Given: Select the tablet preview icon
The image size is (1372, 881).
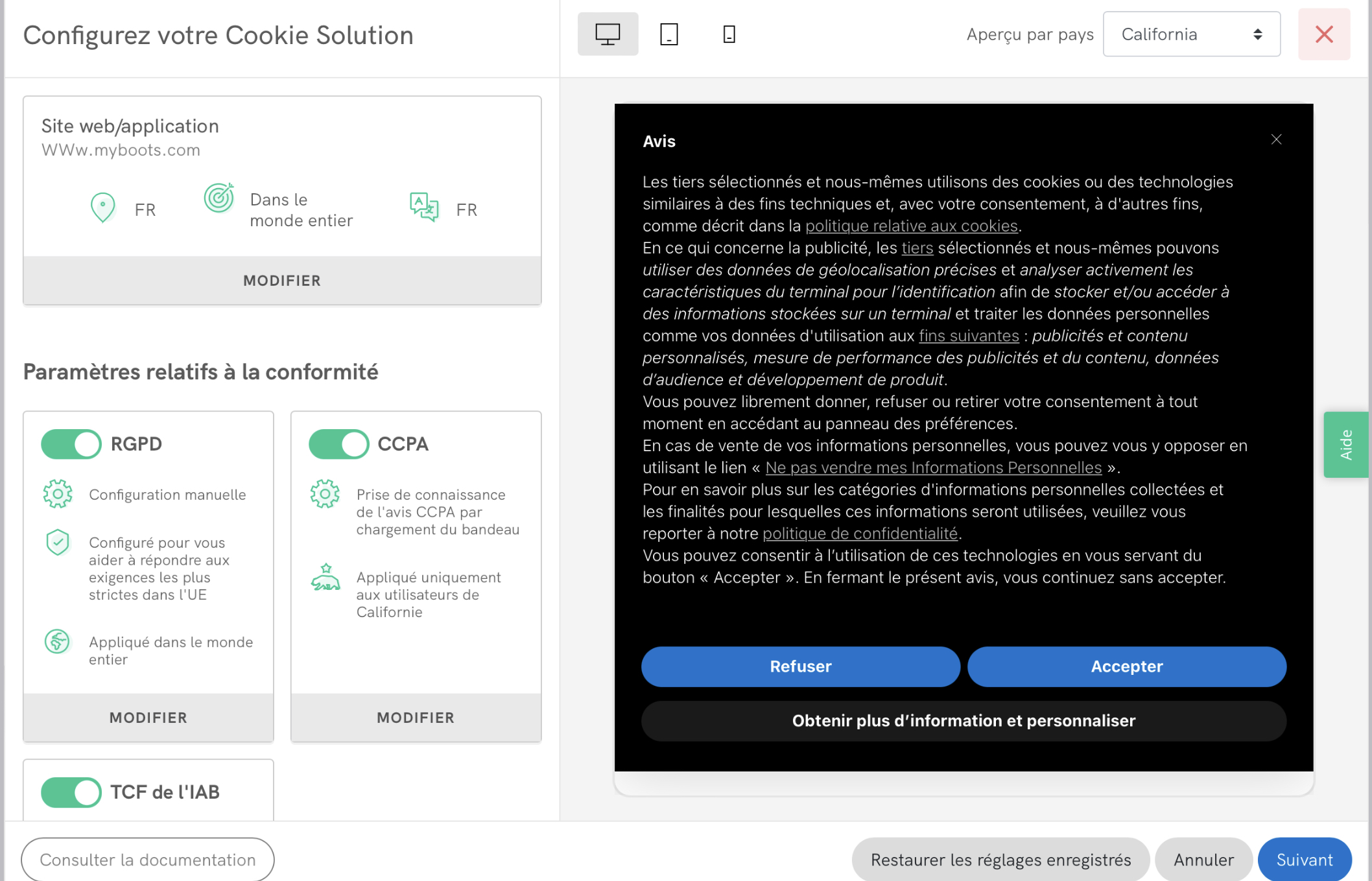Looking at the screenshot, I should [668, 34].
